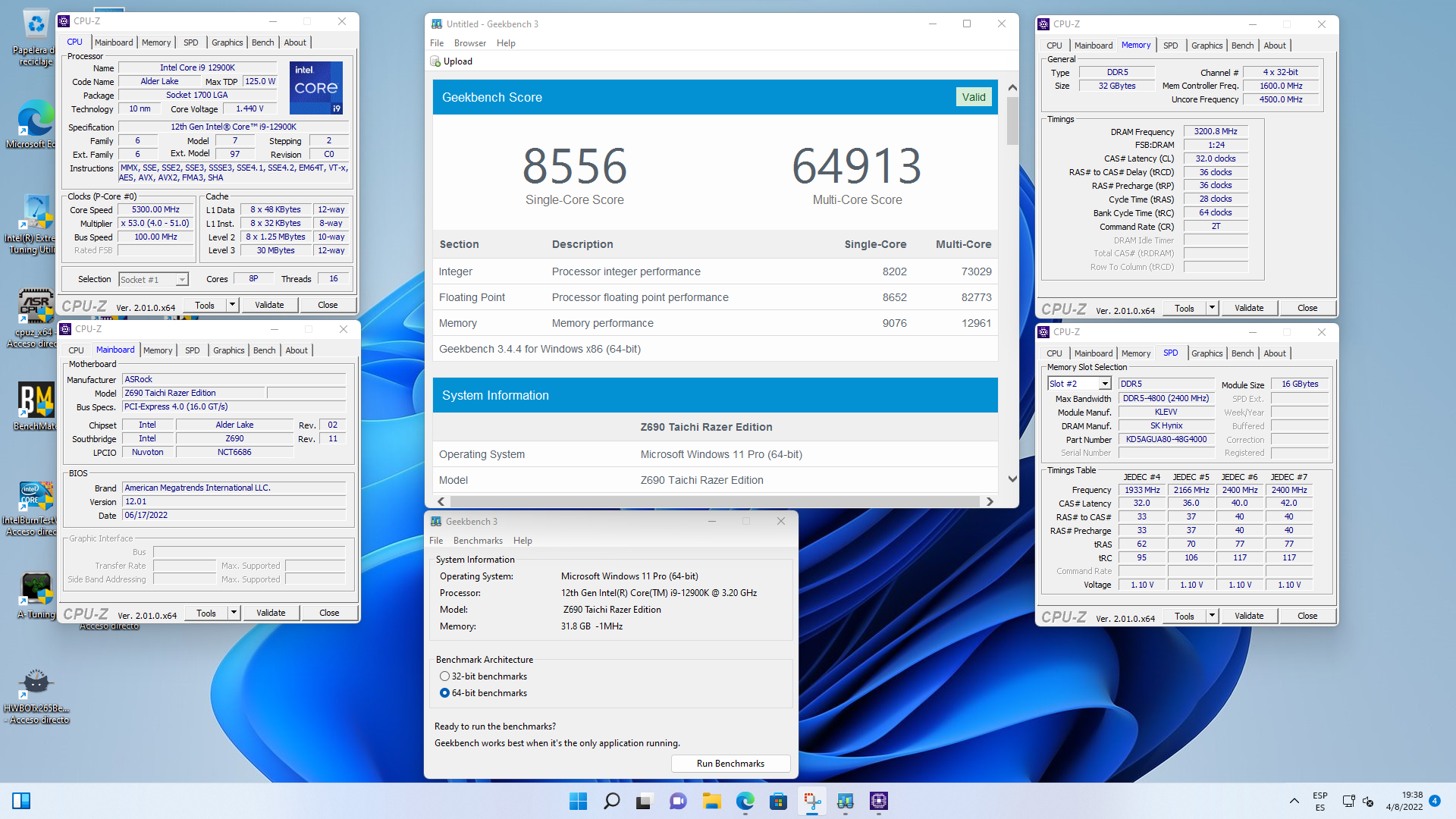Click the 8556 Single-Core Score
The image size is (1456, 819).
[574, 166]
